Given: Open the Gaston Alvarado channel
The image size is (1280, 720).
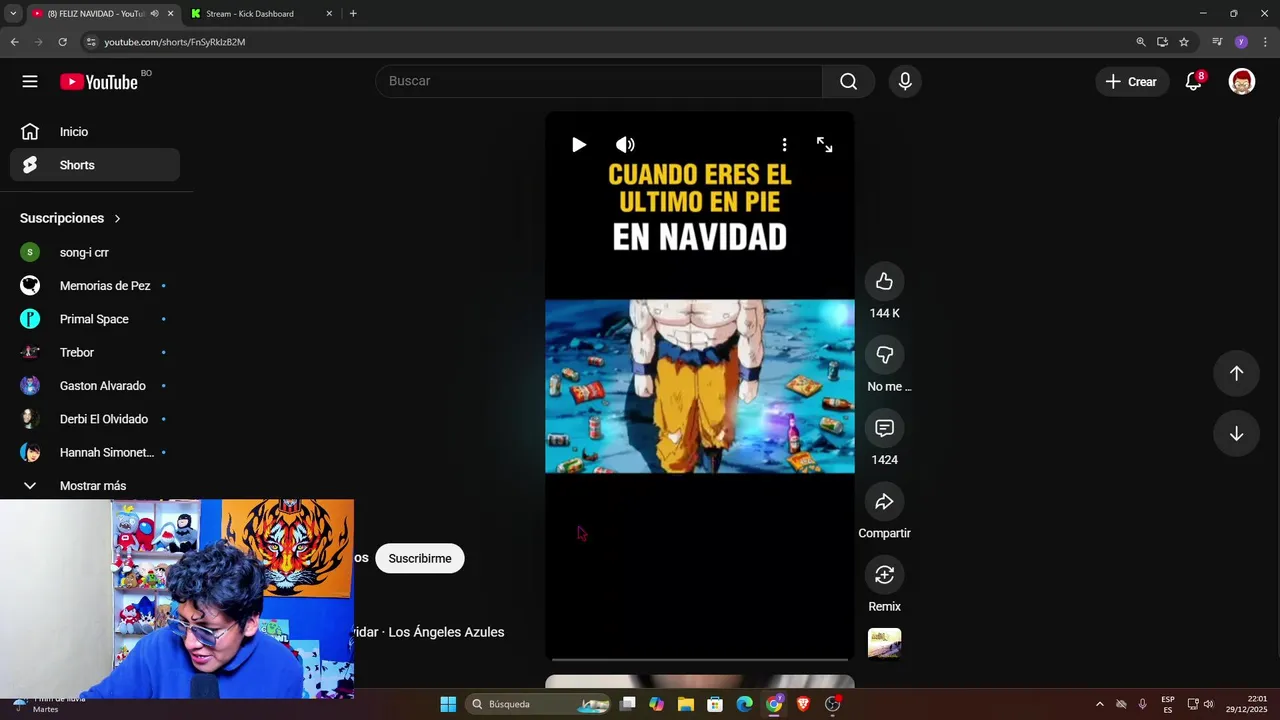Looking at the screenshot, I should tap(95, 386).
